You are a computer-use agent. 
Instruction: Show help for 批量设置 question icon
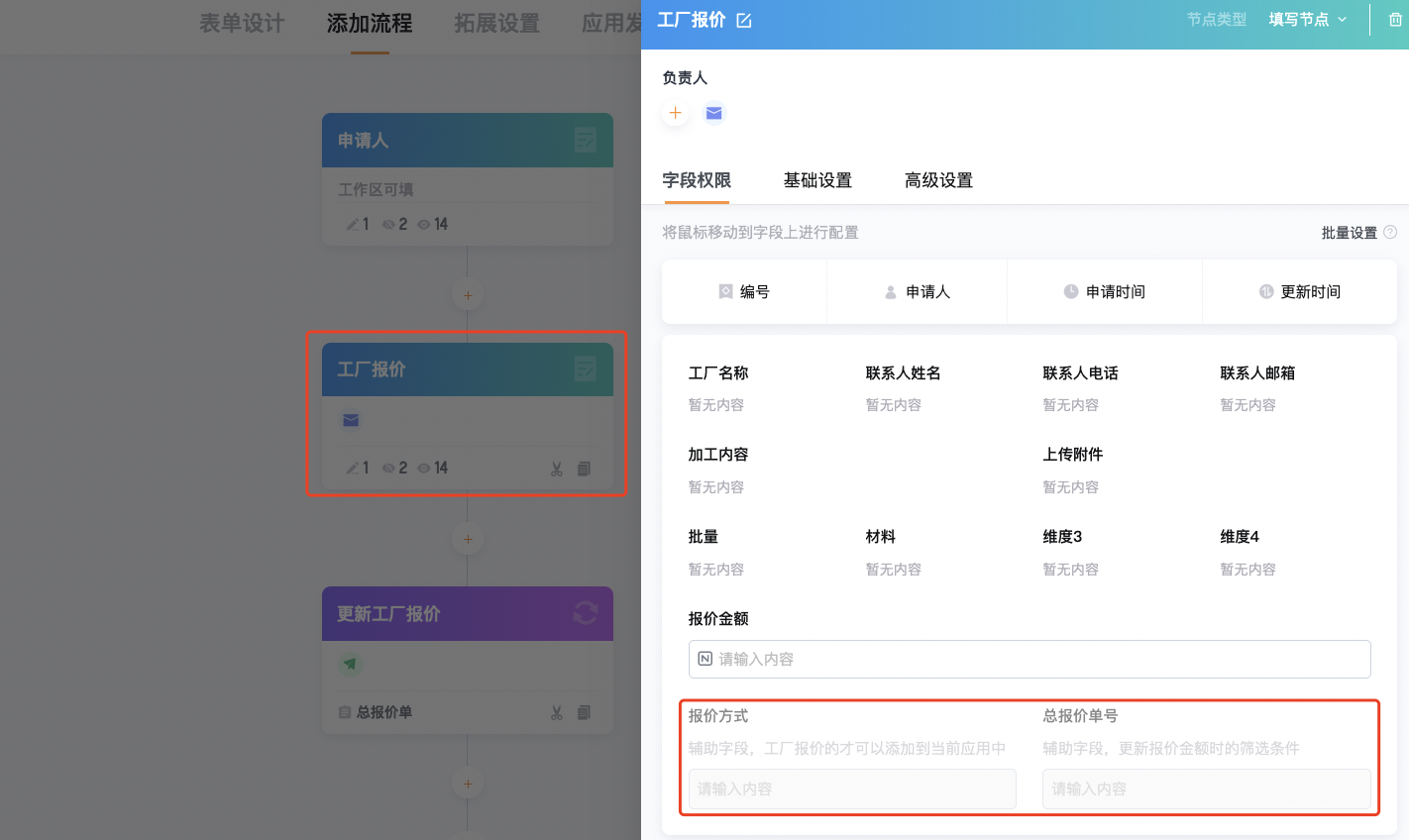[x=1390, y=233]
